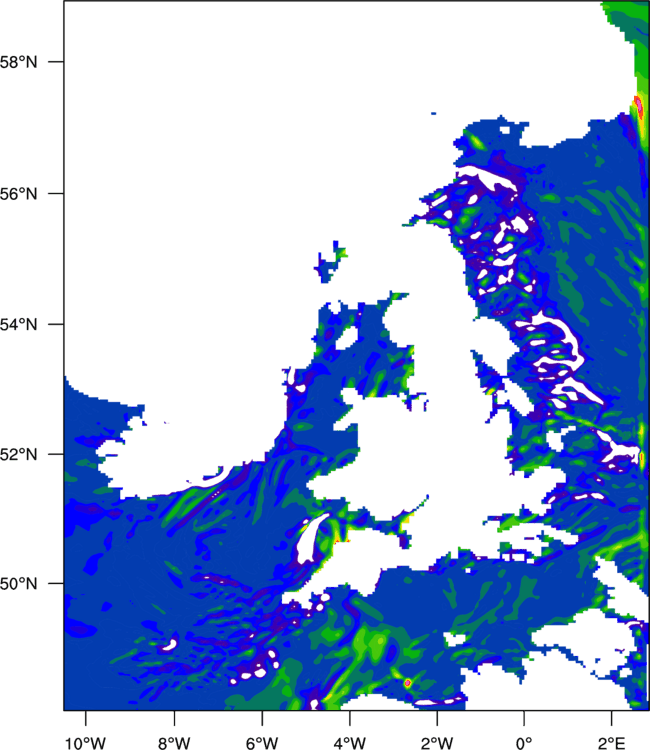Viewport: 650px width, 750px height.
Task: Click the 10°W longitude label
Action: 86,743
